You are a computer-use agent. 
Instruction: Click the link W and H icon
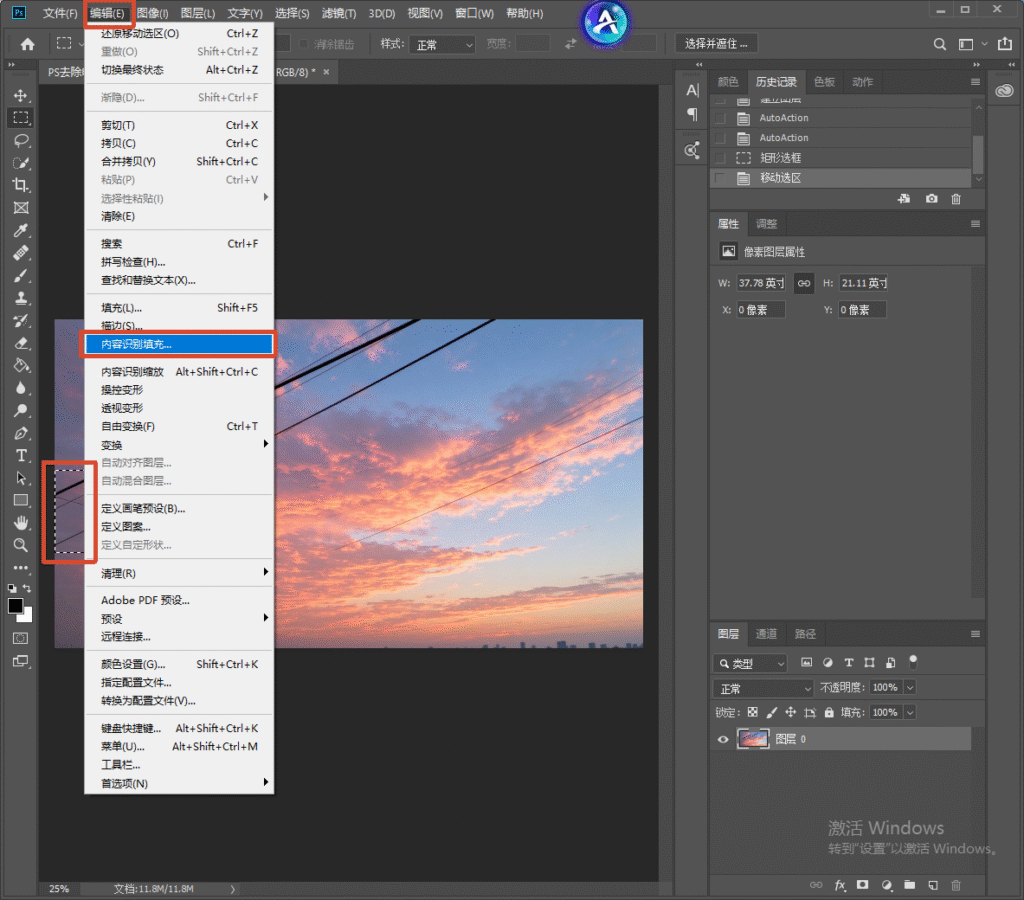point(804,283)
